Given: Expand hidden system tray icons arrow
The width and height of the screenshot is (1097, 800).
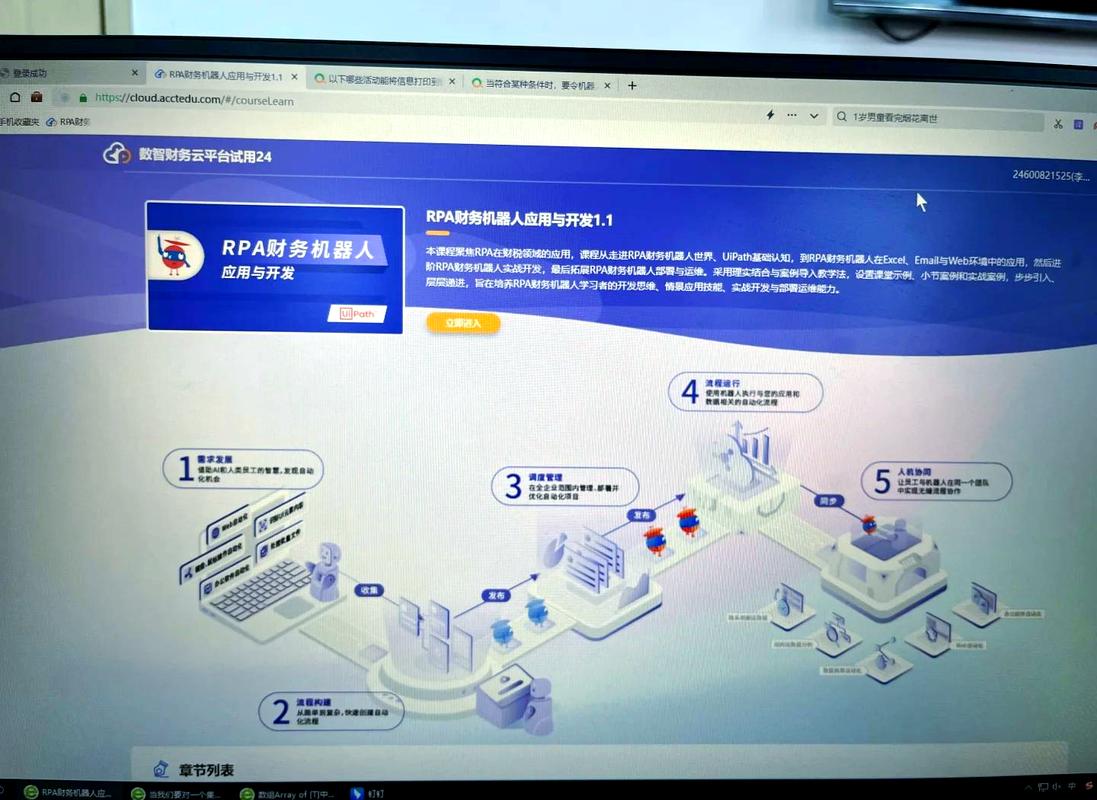Looking at the screenshot, I should pyautogui.click(x=1027, y=787).
